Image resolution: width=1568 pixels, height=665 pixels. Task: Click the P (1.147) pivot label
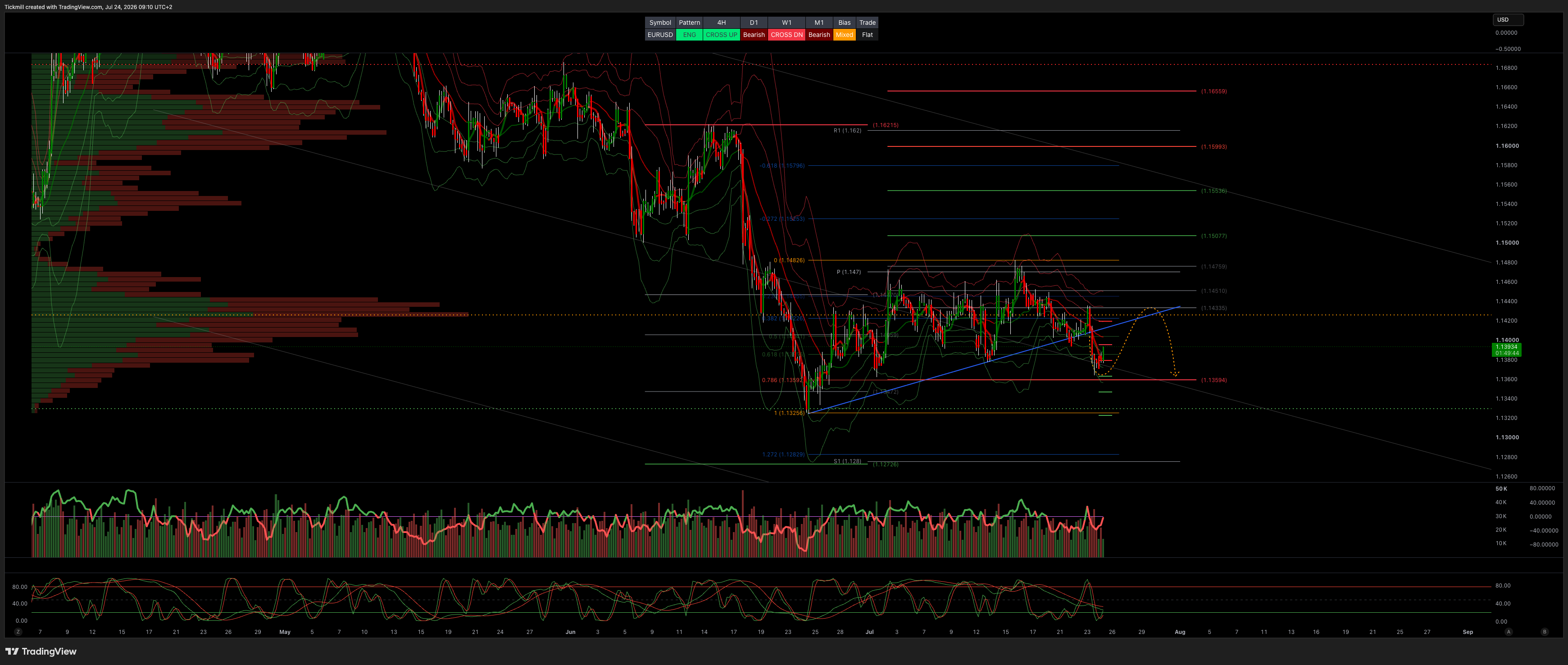pos(849,272)
